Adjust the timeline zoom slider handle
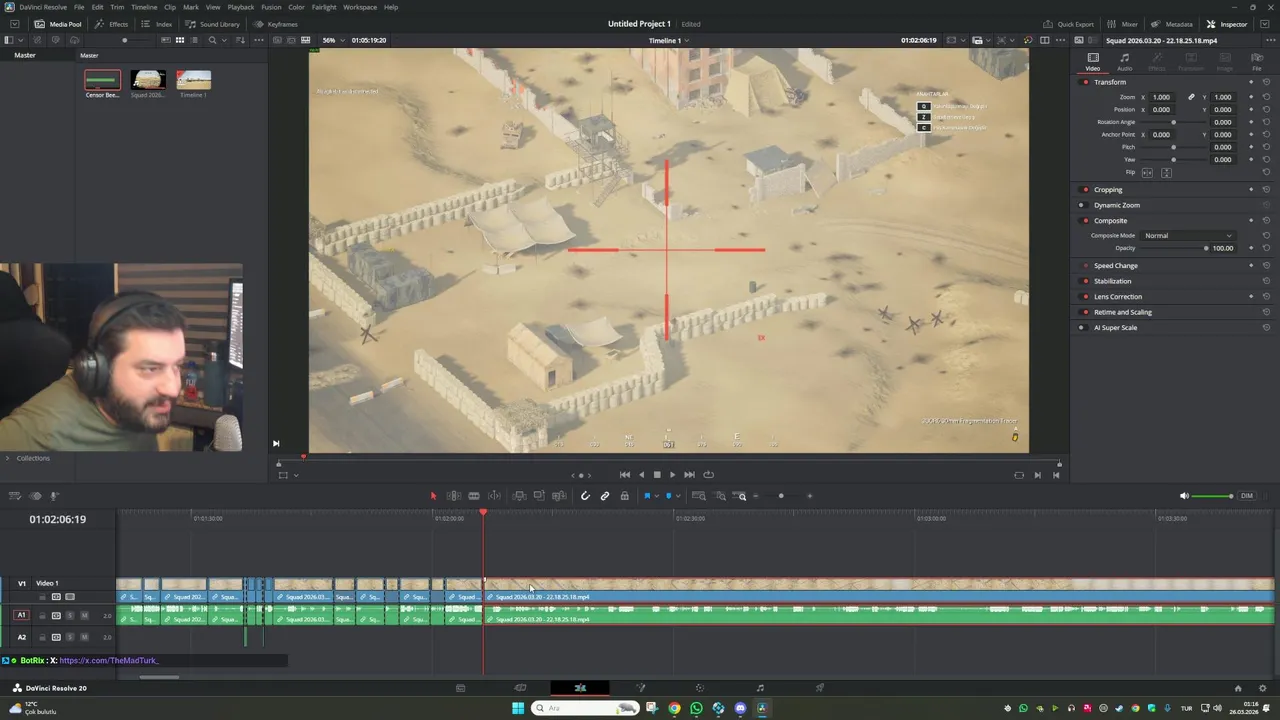This screenshot has height=720, width=1280. (x=781, y=496)
